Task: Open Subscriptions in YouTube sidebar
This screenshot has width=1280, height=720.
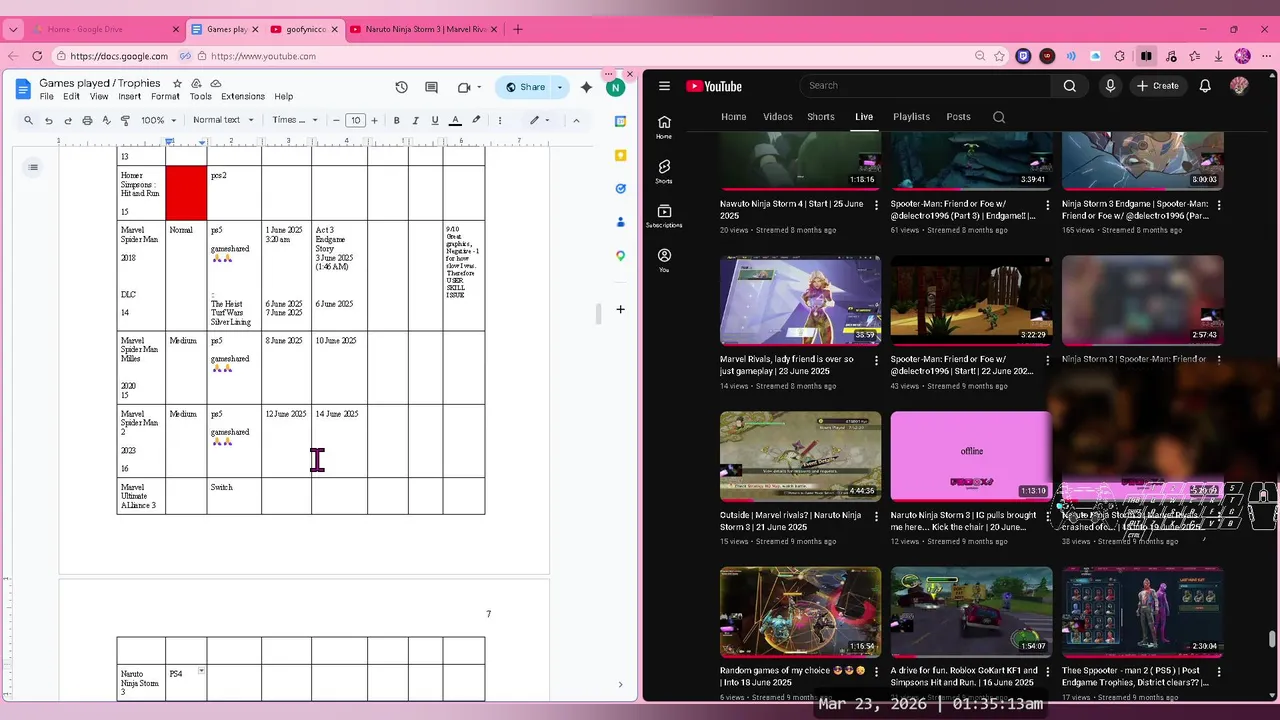Action: (x=664, y=216)
